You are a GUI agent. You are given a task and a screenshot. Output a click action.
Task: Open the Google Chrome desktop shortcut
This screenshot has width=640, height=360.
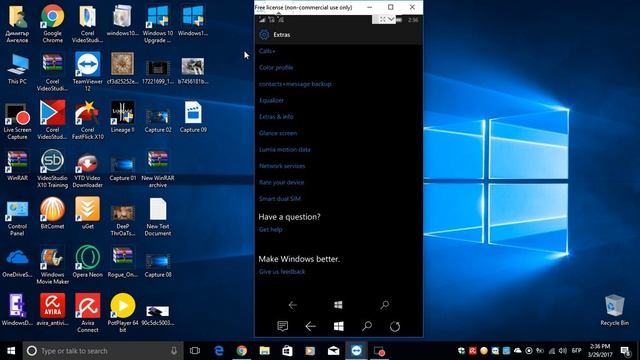52,23
